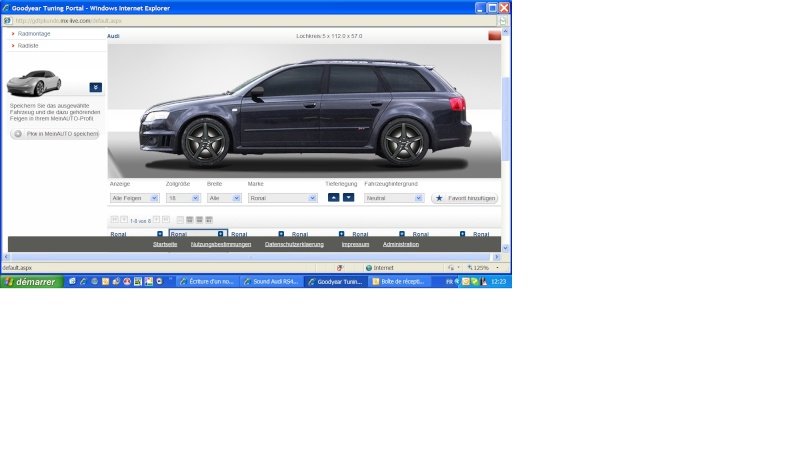Open the Nutzungsbestimmungen footer link
Image resolution: width=800 pixels, height=450 pixels.
[x=221, y=244]
